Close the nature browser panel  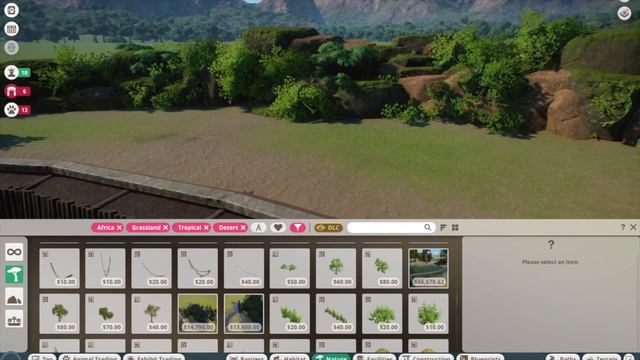coord(633,227)
